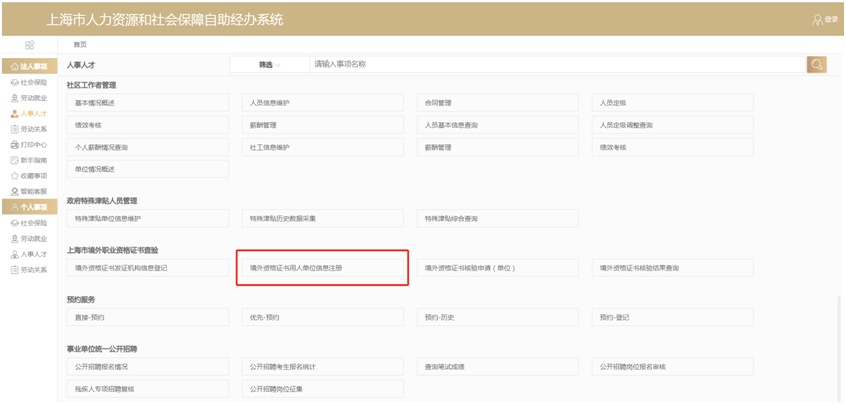The height and width of the screenshot is (405, 846).
Task: Click the magnifier search icon button
Action: click(817, 65)
